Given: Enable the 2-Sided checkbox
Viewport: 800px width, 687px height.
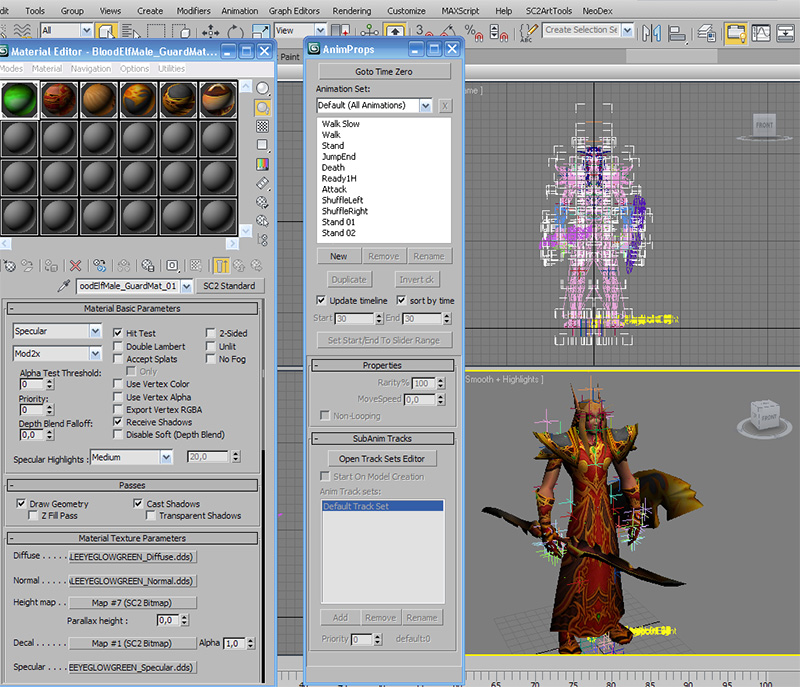Looking at the screenshot, I should [x=210, y=333].
